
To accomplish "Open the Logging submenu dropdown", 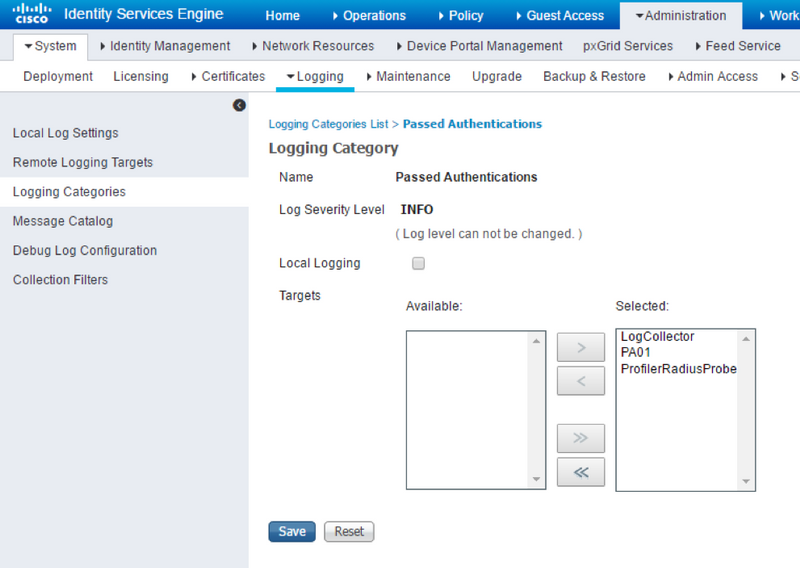I will point(315,76).
